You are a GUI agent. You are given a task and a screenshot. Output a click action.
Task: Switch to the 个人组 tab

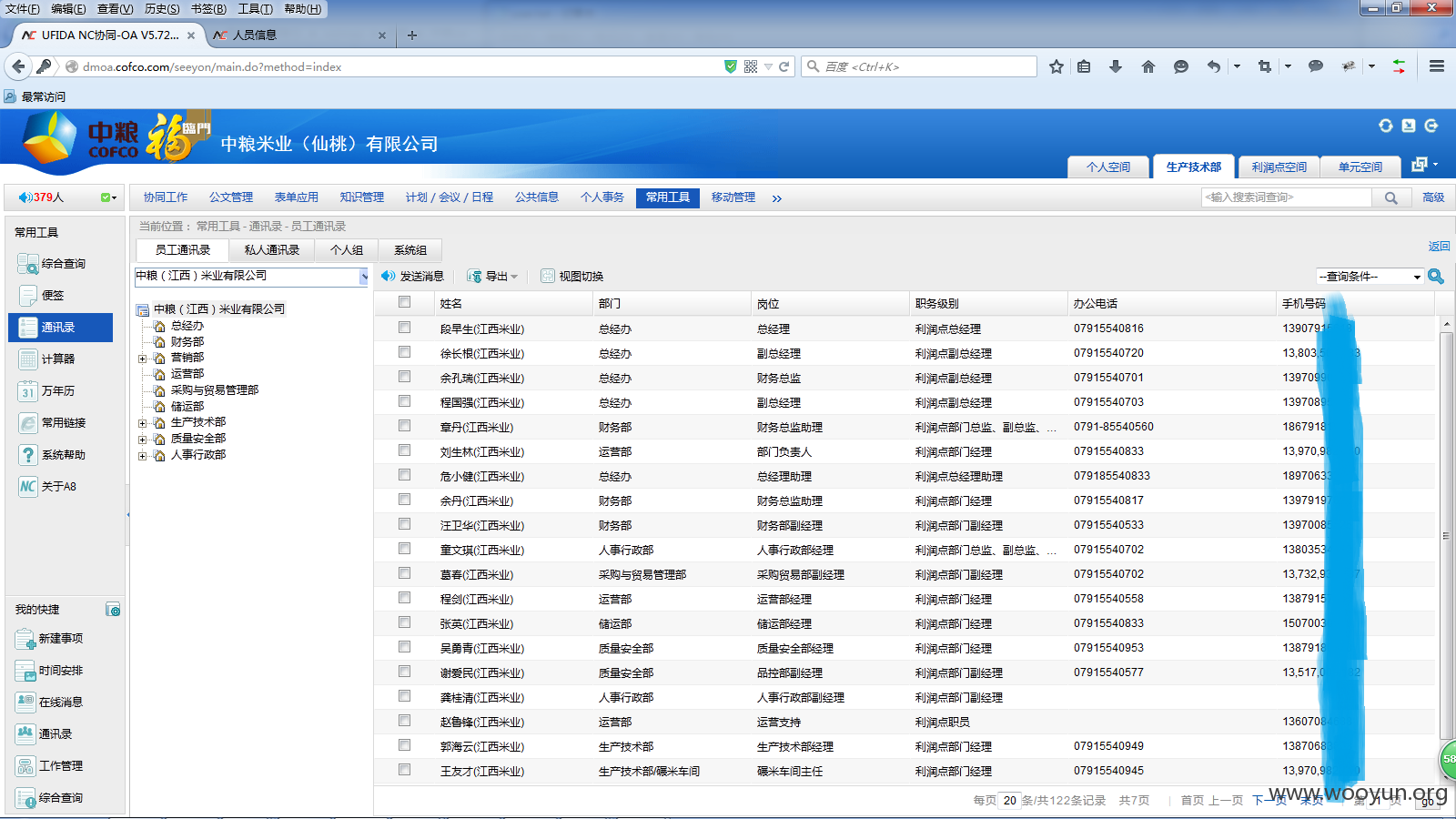click(x=347, y=250)
